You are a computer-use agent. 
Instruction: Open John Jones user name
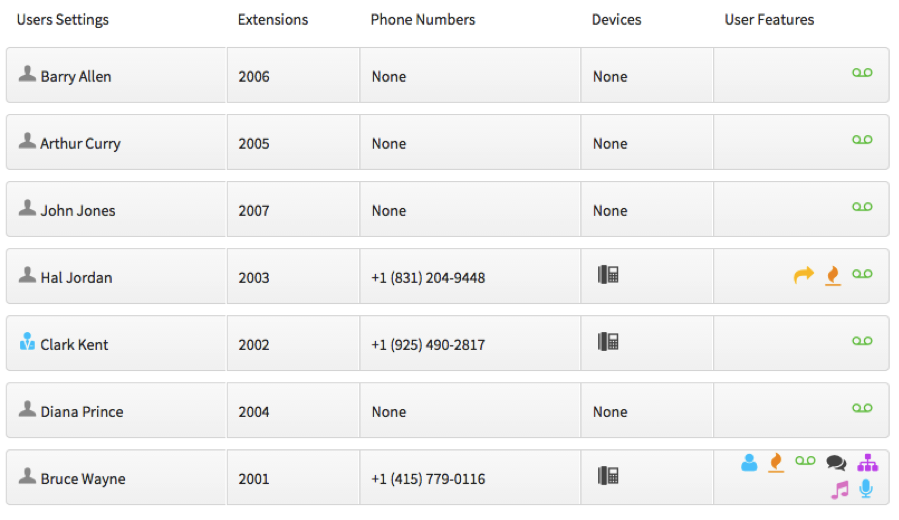pyautogui.click(x=77, y=210)
